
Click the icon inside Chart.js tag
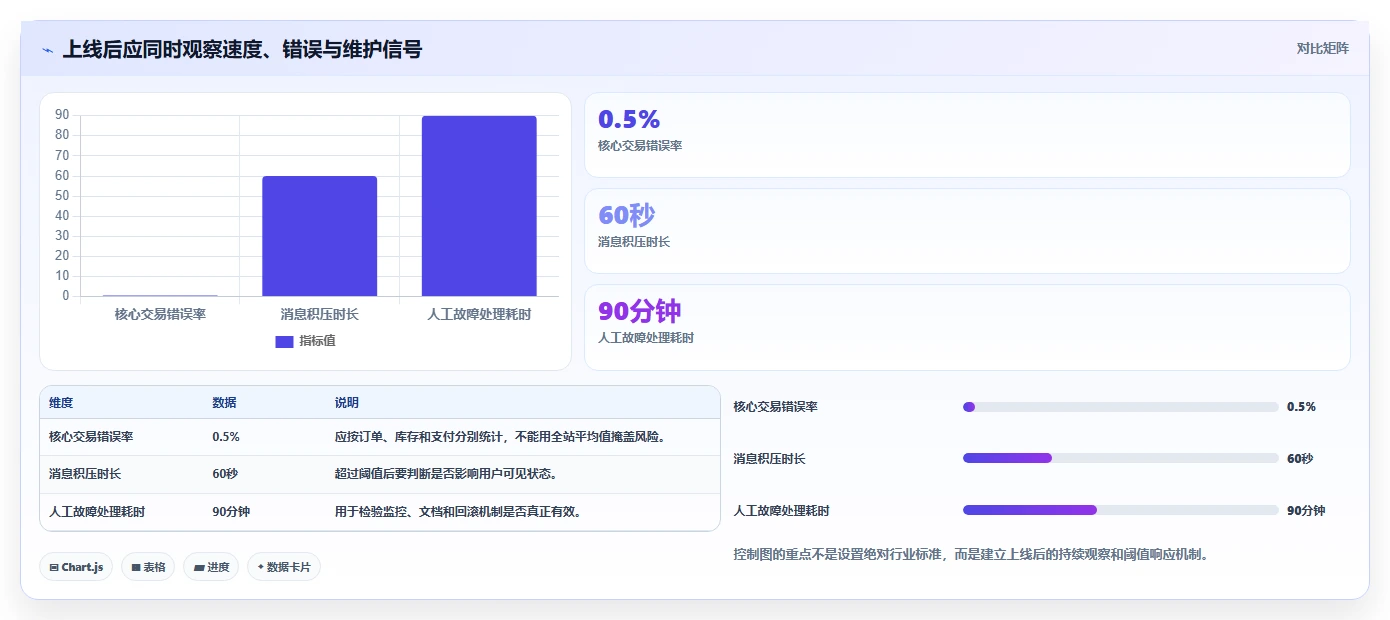pos(54,568)
